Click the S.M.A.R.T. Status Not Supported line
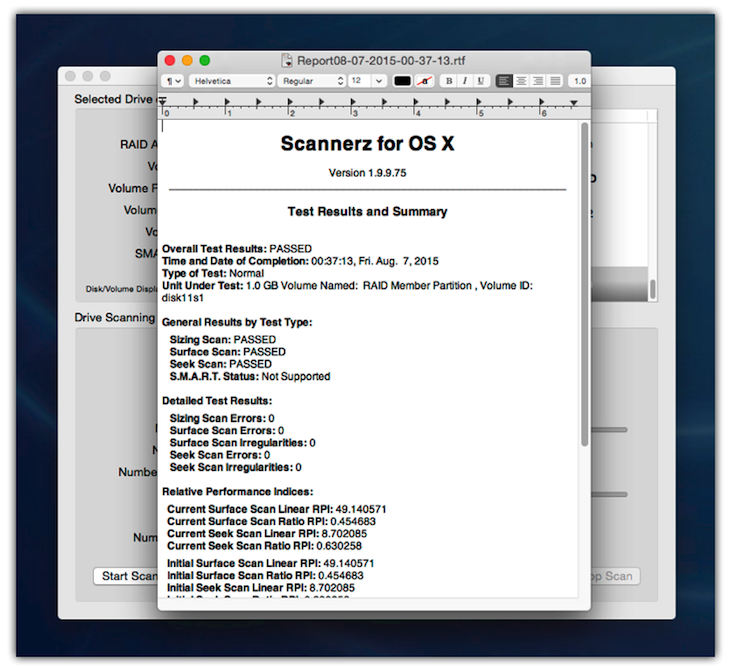 point(250,376)
